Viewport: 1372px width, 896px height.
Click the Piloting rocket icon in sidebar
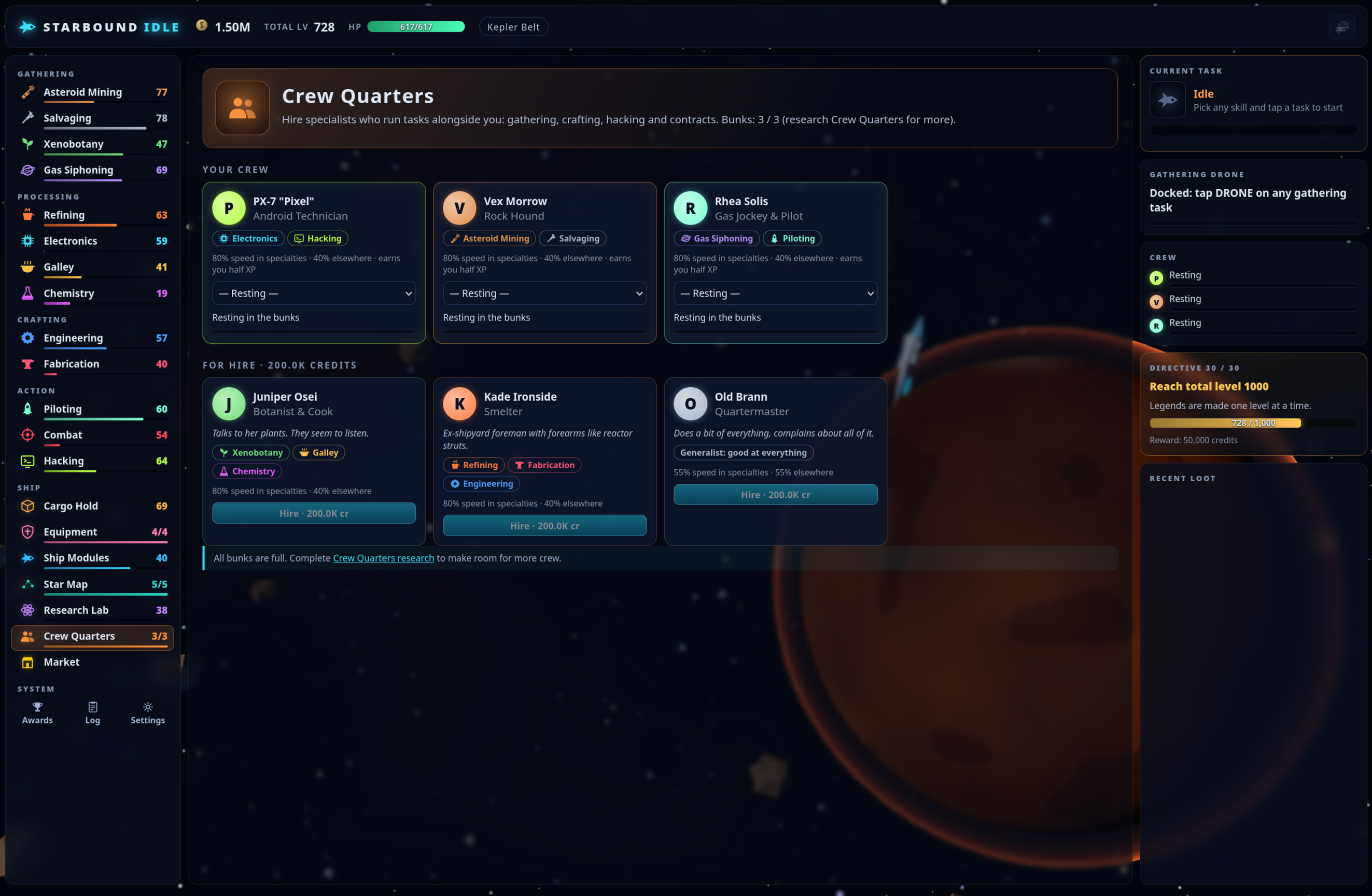coord(27,409)
